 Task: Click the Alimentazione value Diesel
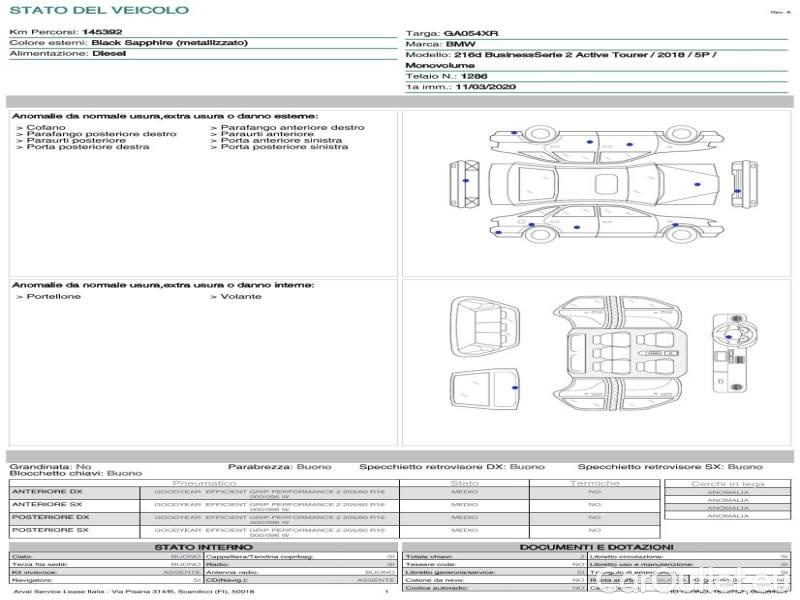[x=109, y=54]
